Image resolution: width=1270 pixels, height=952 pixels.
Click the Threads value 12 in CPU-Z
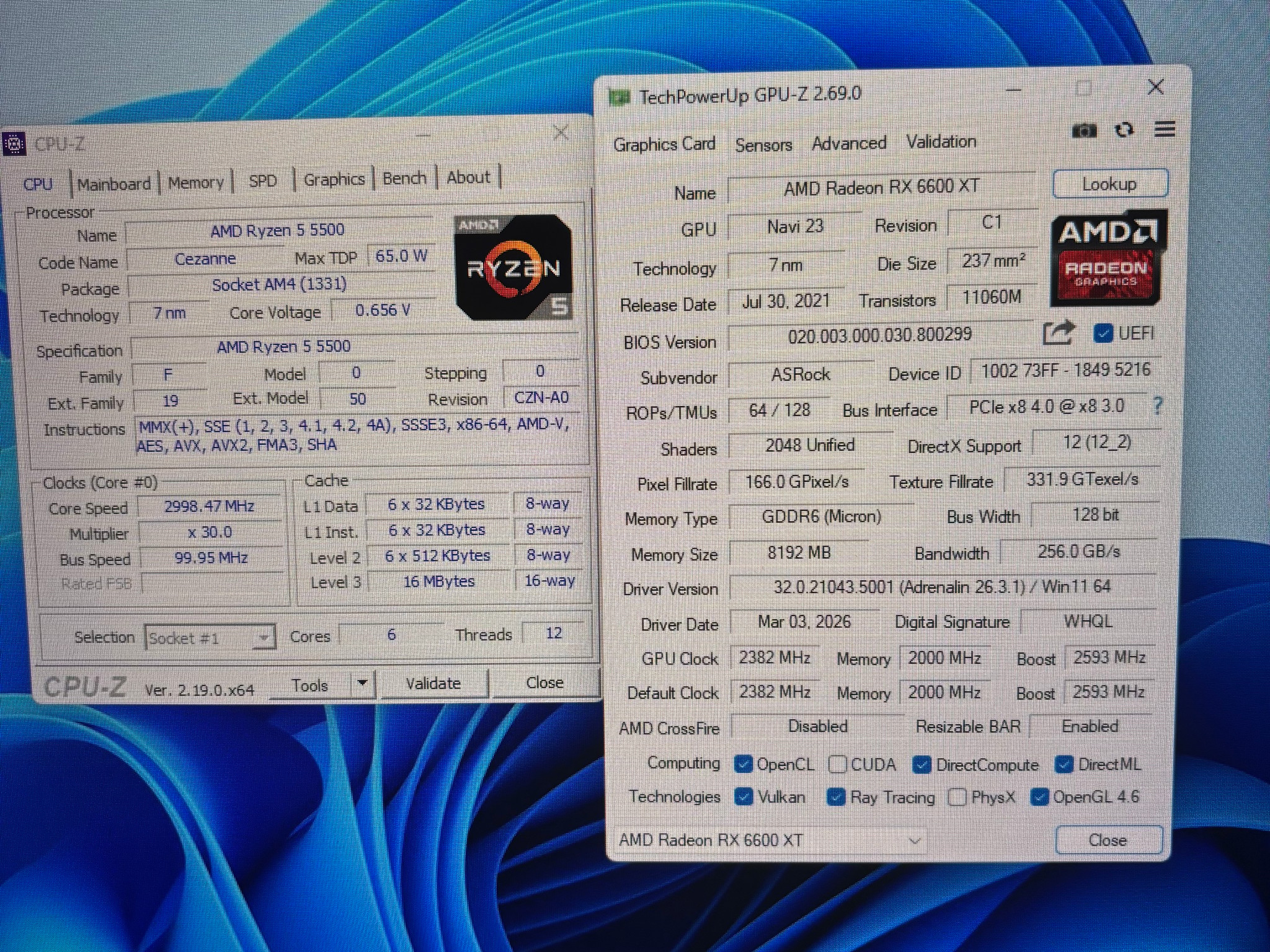click(x=554, y=633)
